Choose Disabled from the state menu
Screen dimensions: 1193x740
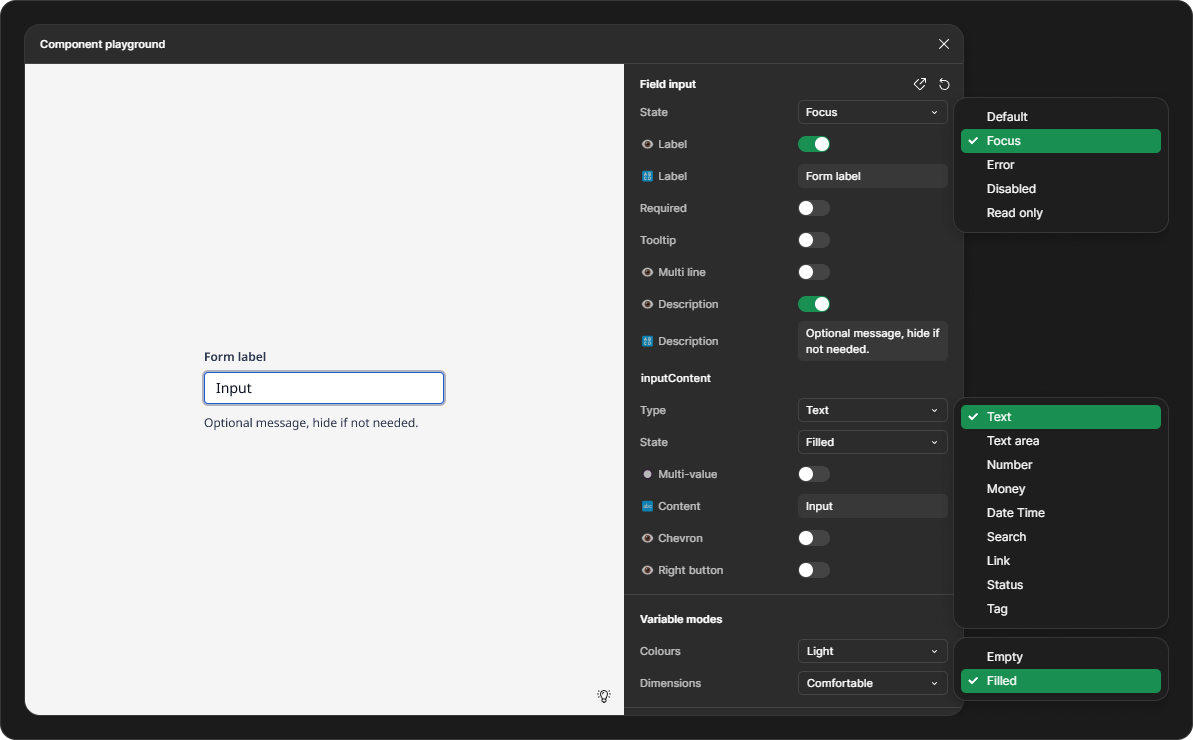coord(1061,189)
